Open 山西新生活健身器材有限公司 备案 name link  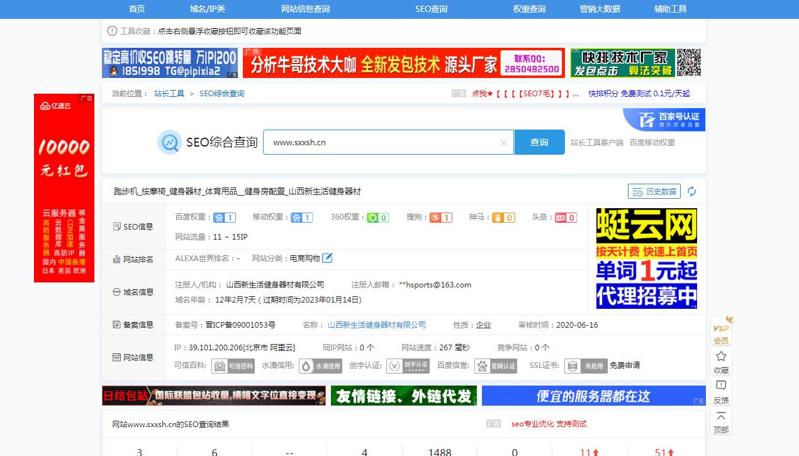(377, 325)
